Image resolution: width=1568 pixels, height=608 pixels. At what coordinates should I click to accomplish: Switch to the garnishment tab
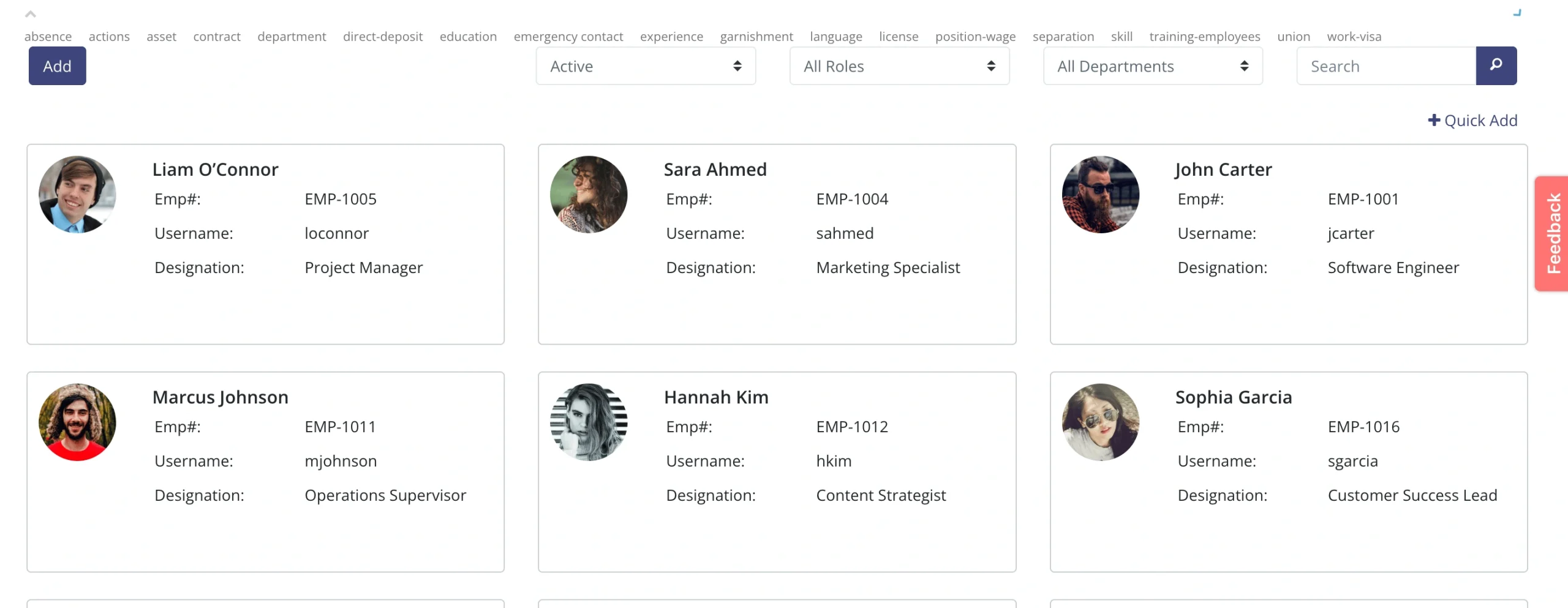[x=757, y=36]
